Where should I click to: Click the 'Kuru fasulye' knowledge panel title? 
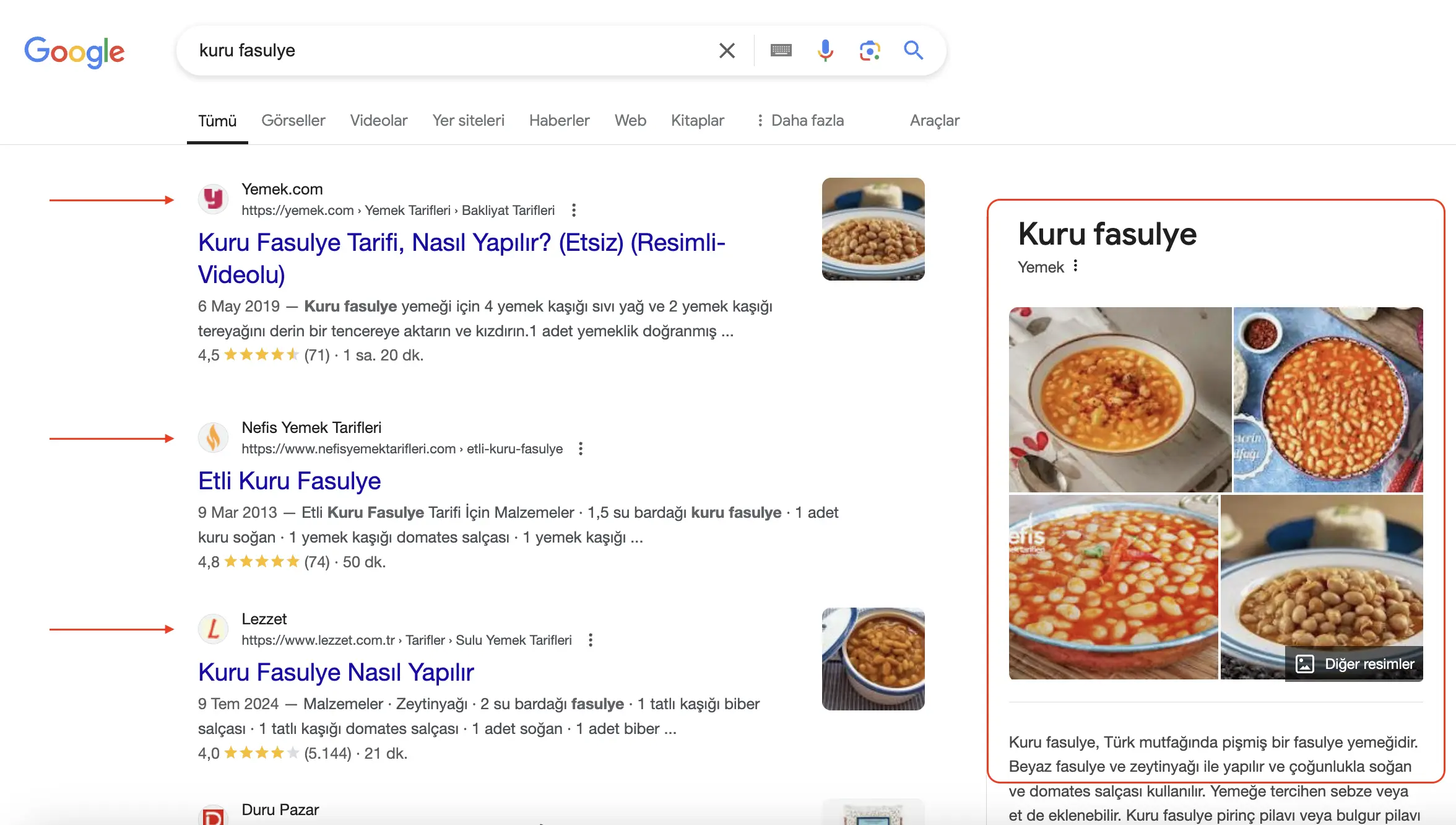pos(1107,235)
